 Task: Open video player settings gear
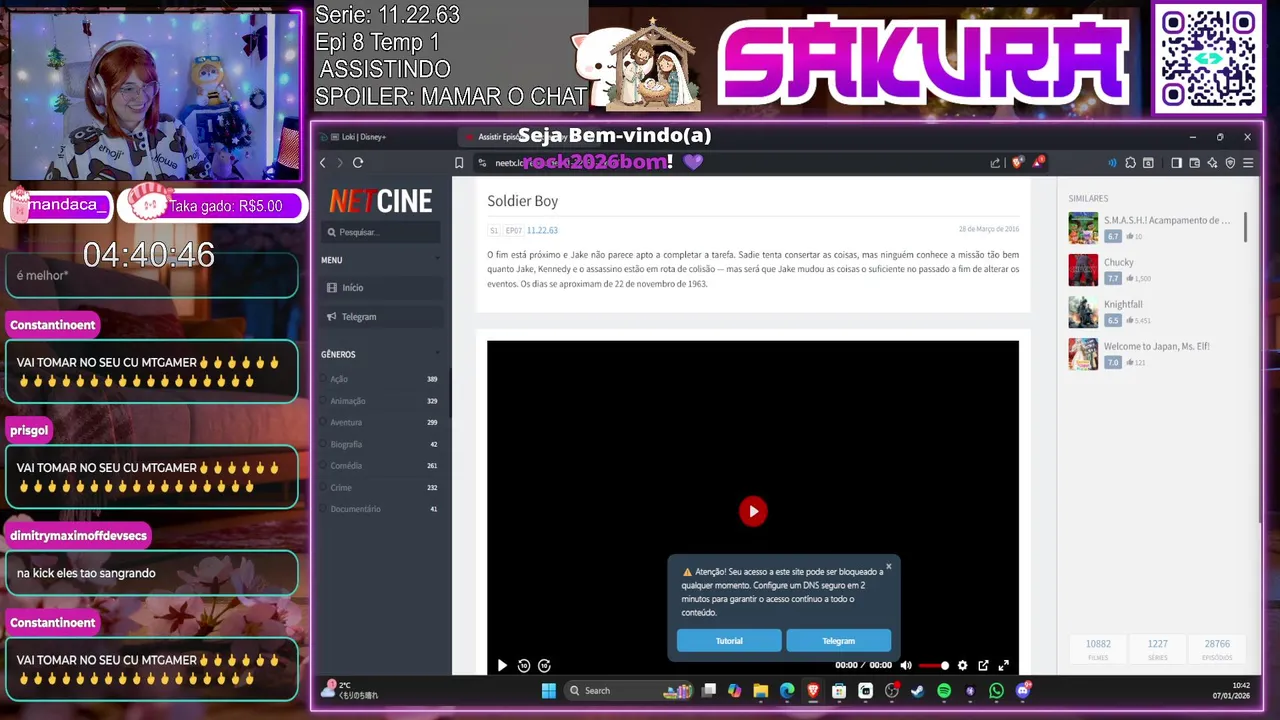pyautogui.click(x=962, y=665)
